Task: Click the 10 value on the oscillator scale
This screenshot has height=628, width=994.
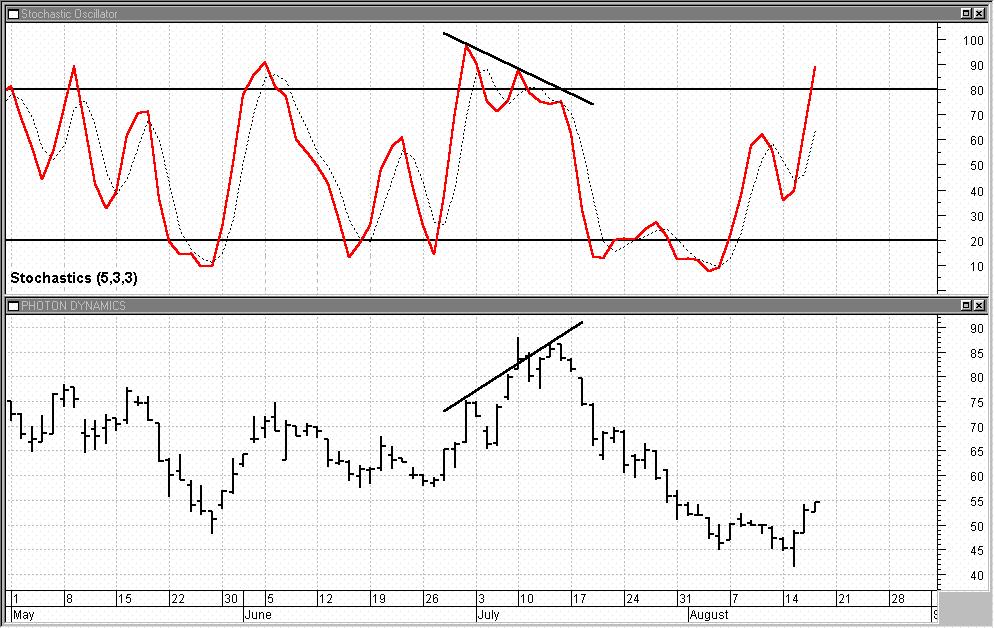Action: click(977, 267)
